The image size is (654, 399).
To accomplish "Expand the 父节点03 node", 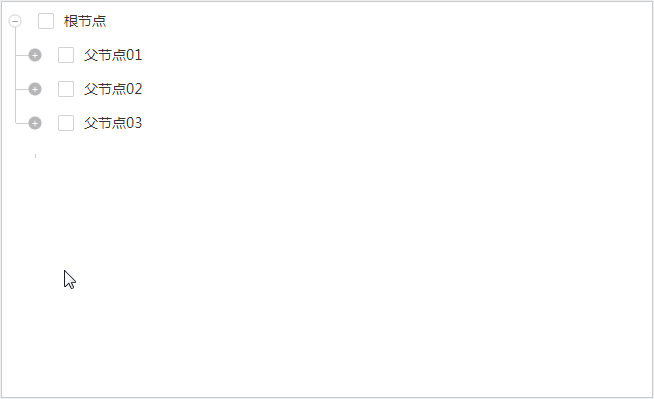I will 35,123.
